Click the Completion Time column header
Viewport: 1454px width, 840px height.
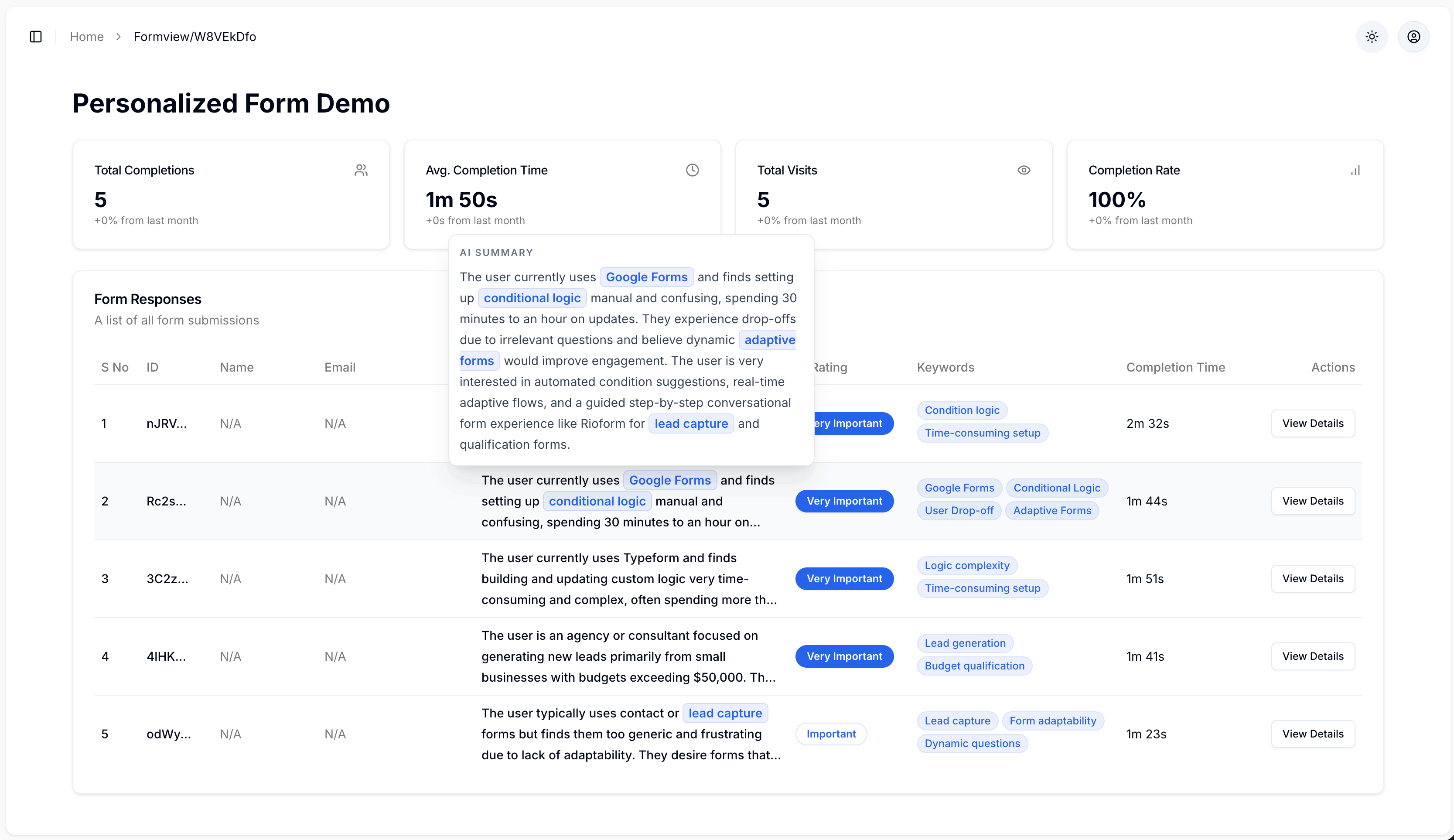pyautogui.click(x=1175, y=368)
